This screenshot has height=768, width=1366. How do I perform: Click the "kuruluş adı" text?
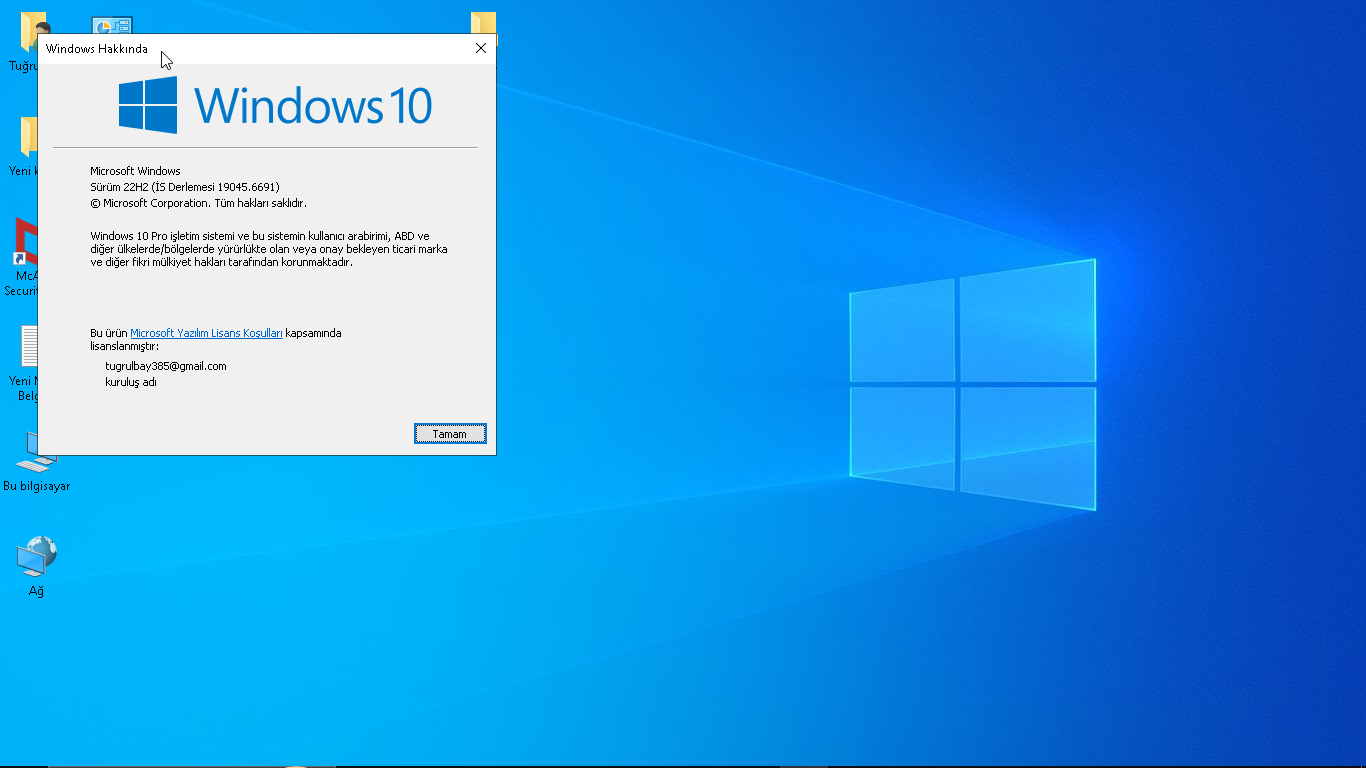[131, 382]
